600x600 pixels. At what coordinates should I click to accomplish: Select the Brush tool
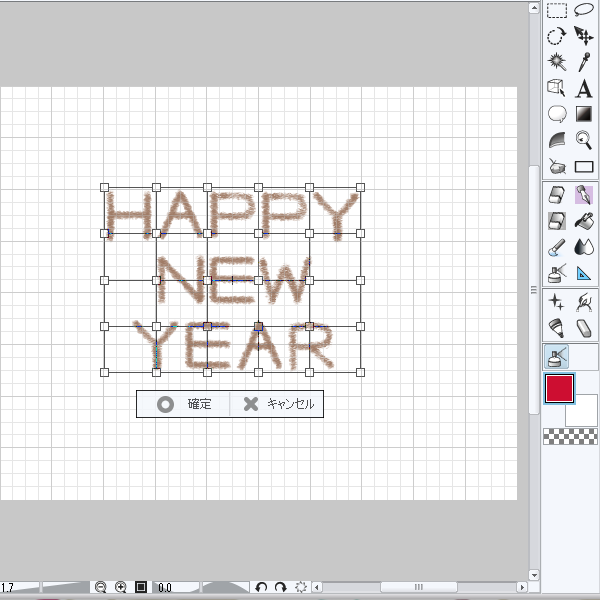click(556, 247)
